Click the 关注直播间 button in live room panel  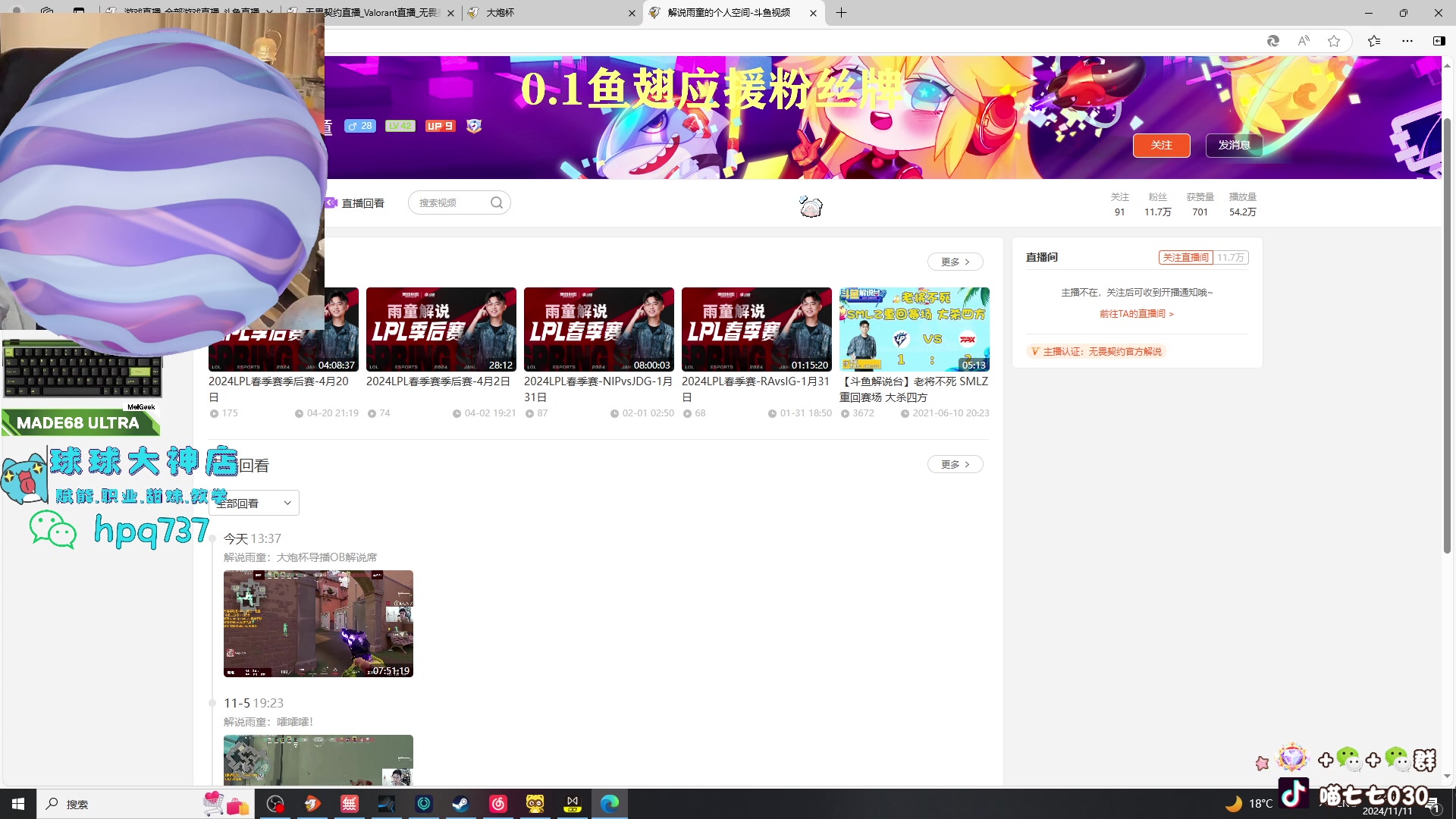click(1186, 257)
